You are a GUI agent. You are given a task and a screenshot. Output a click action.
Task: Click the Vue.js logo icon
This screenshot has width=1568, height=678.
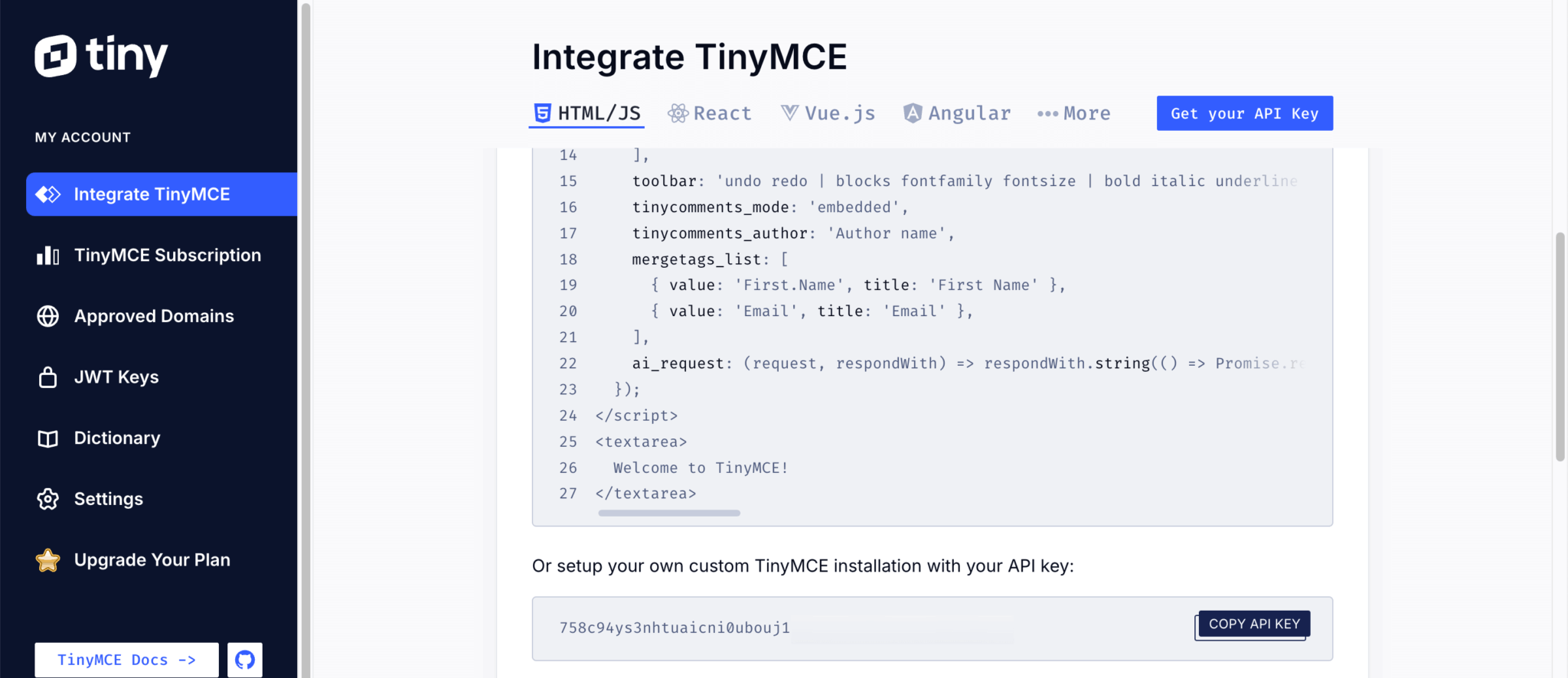tap(789, 113)
